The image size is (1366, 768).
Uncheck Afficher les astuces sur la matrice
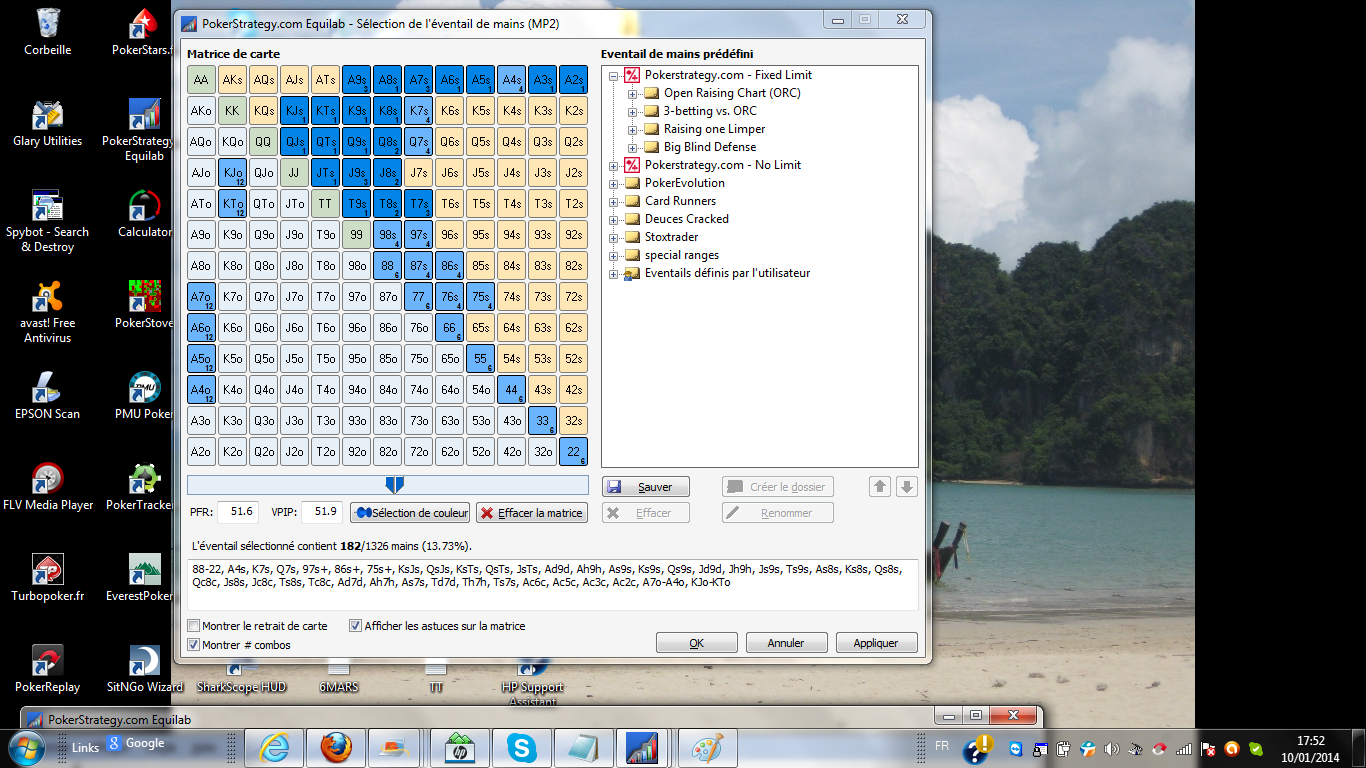[355, 626]
